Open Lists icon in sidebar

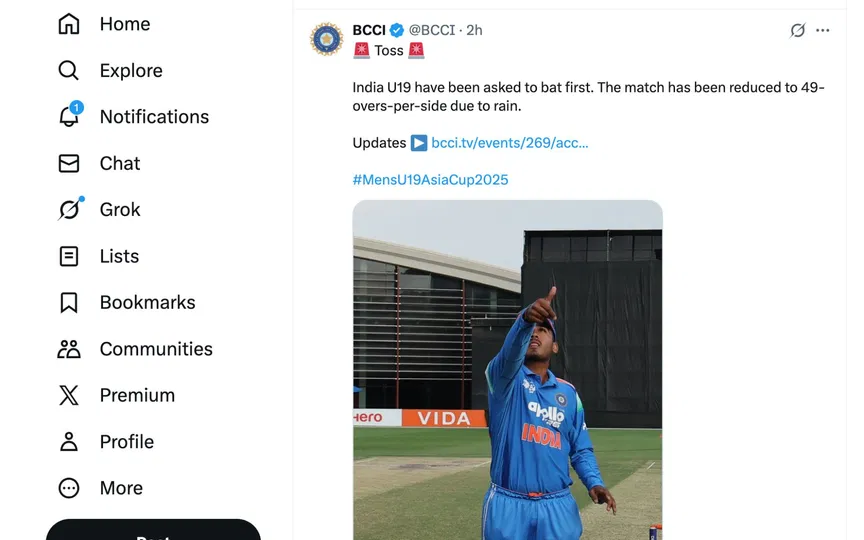tap(68, 256)
